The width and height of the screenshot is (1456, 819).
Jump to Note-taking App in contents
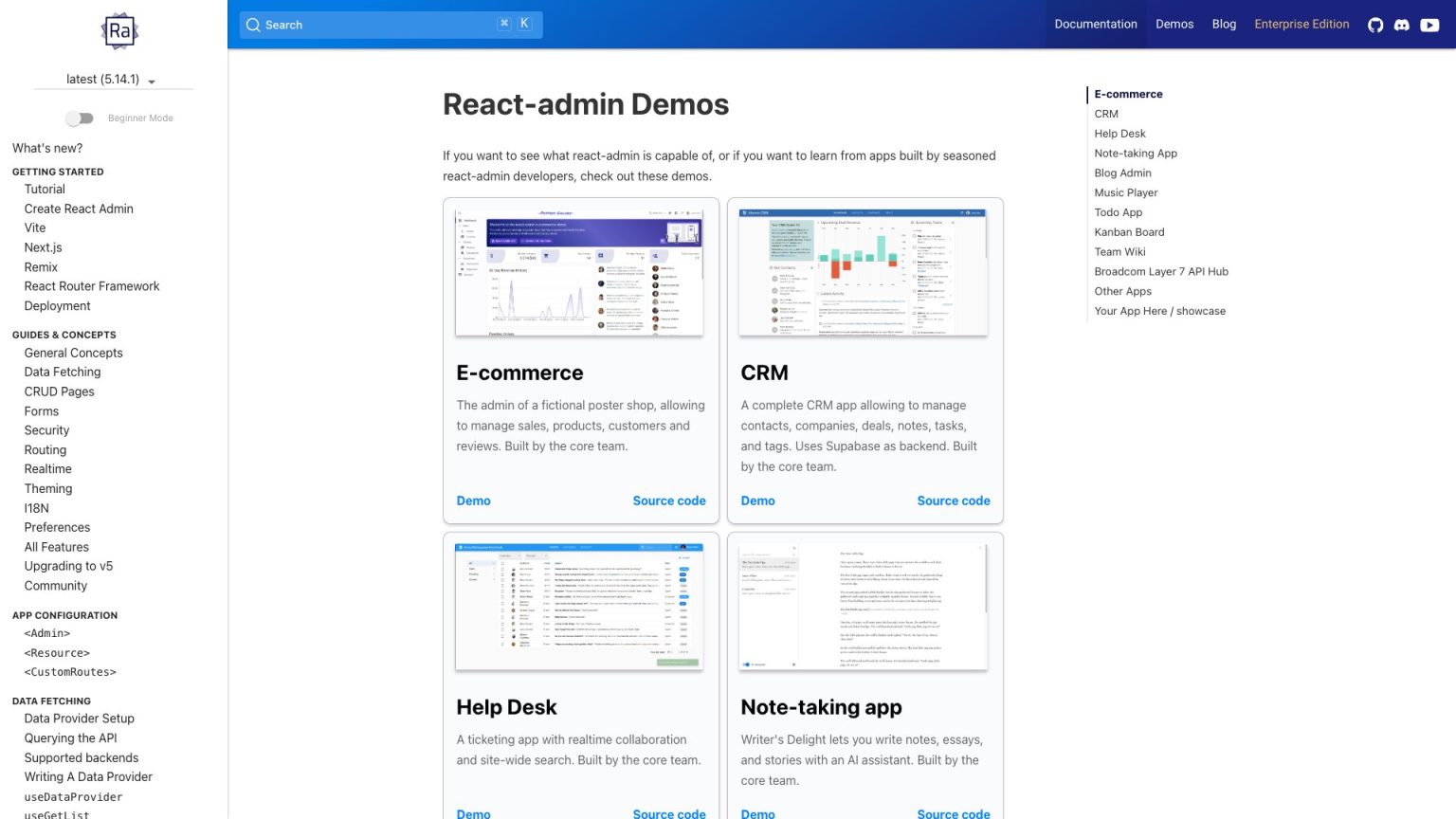click(x=1136, y=154)
